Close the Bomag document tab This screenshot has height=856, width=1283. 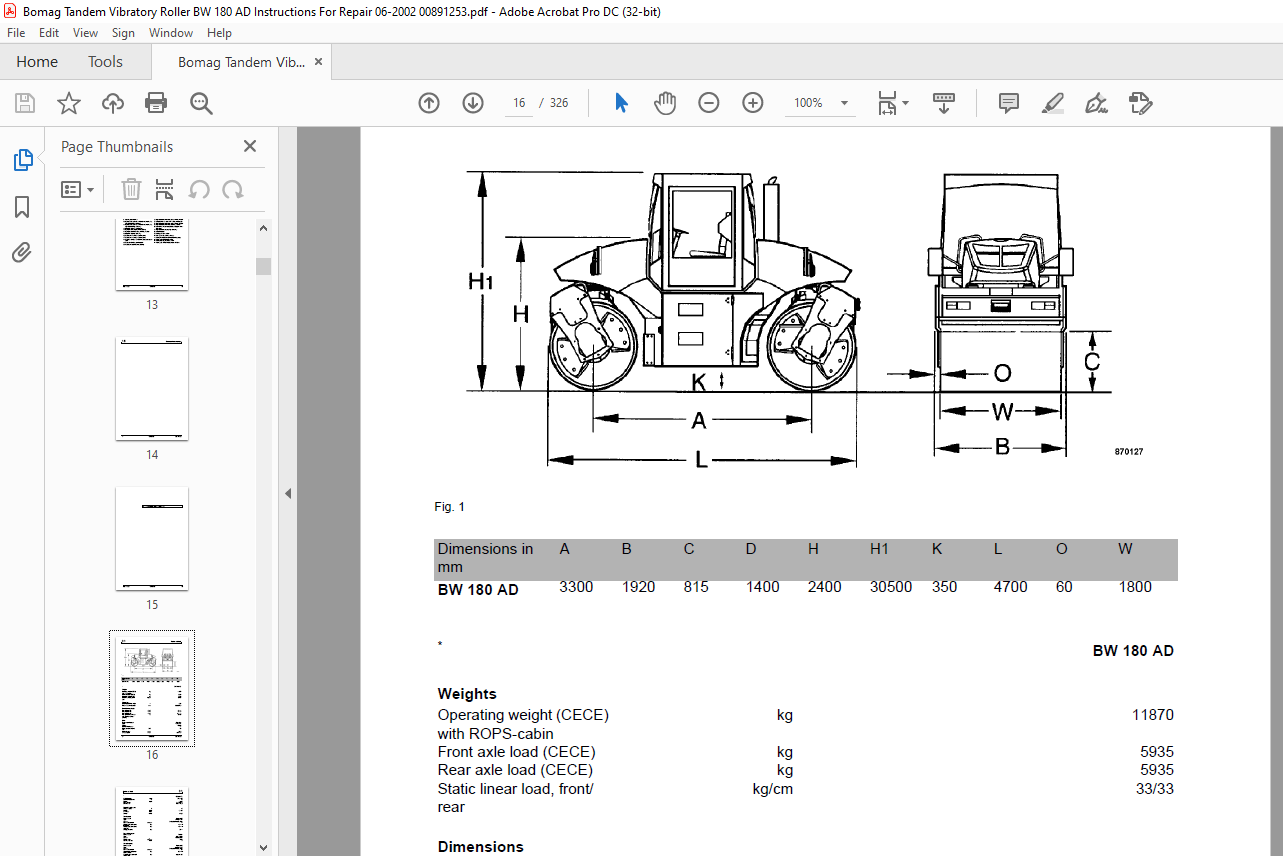318,62
